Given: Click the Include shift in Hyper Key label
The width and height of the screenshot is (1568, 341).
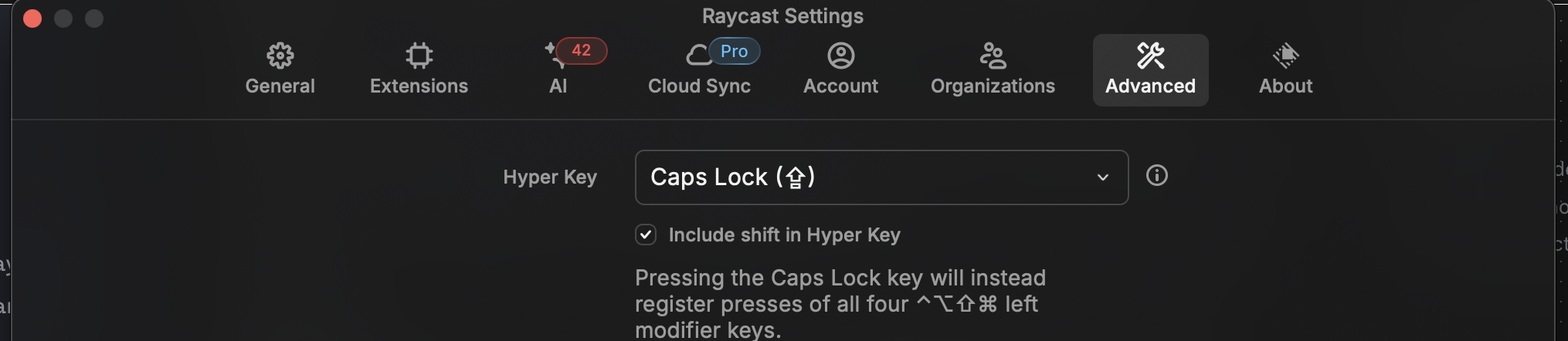Looking at the screenshot, I should pyautogui.click(x=784, y=235).
